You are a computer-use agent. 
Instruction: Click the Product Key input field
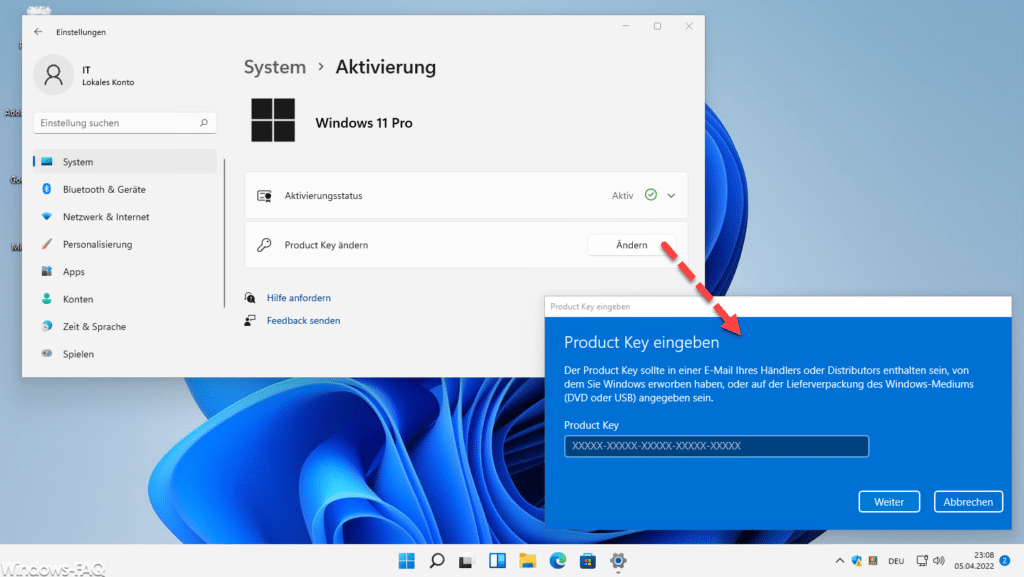click(x=716, y=446)
